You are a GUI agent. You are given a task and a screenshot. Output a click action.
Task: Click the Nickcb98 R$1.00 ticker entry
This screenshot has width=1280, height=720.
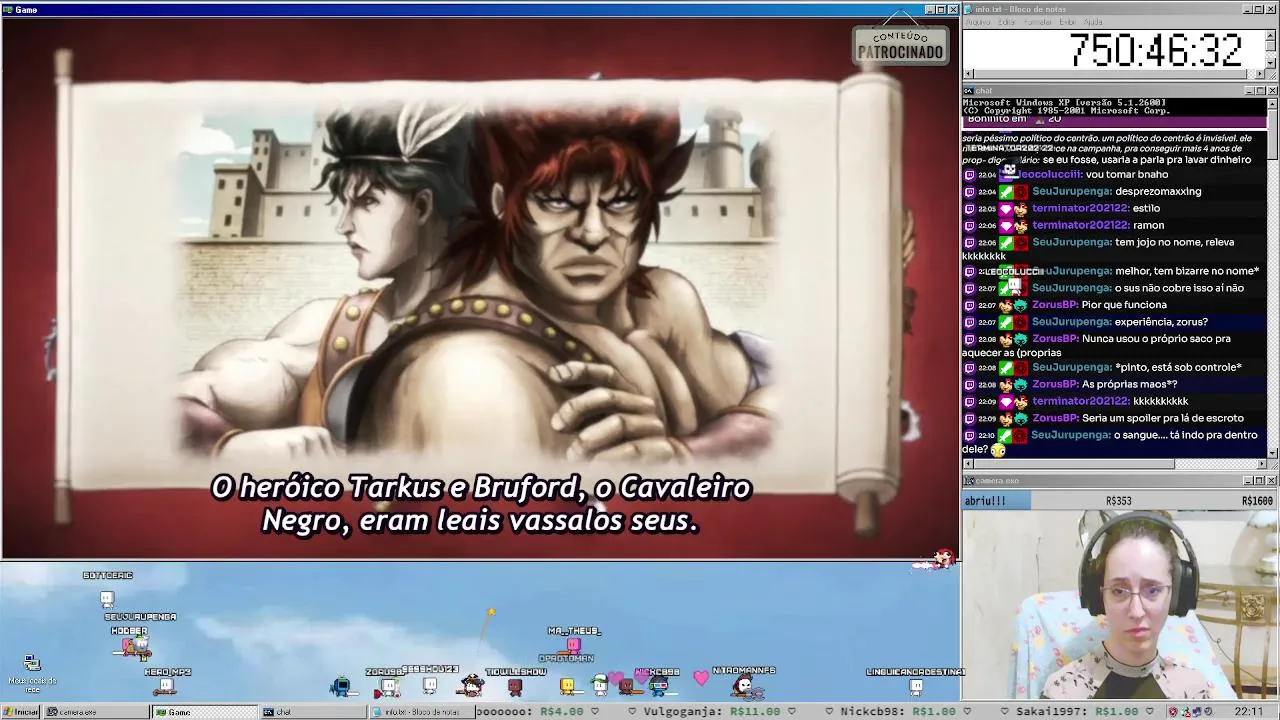coord(898,712)
